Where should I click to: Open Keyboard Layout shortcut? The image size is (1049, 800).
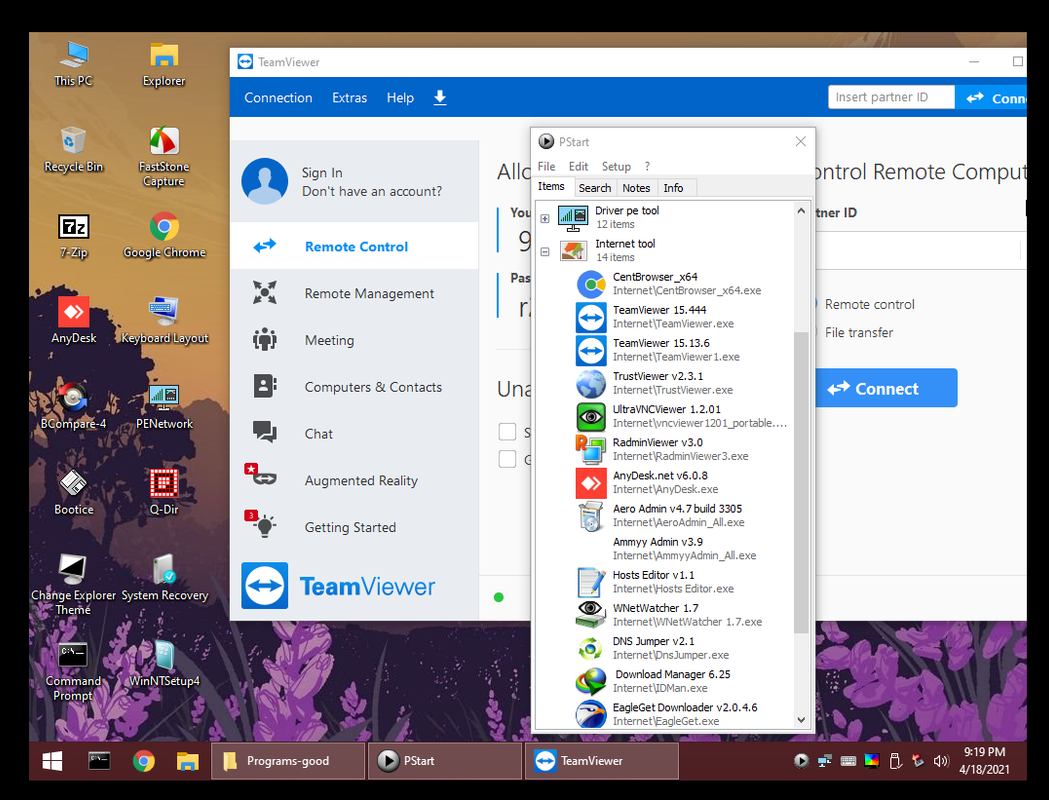(x=164, y=321)
